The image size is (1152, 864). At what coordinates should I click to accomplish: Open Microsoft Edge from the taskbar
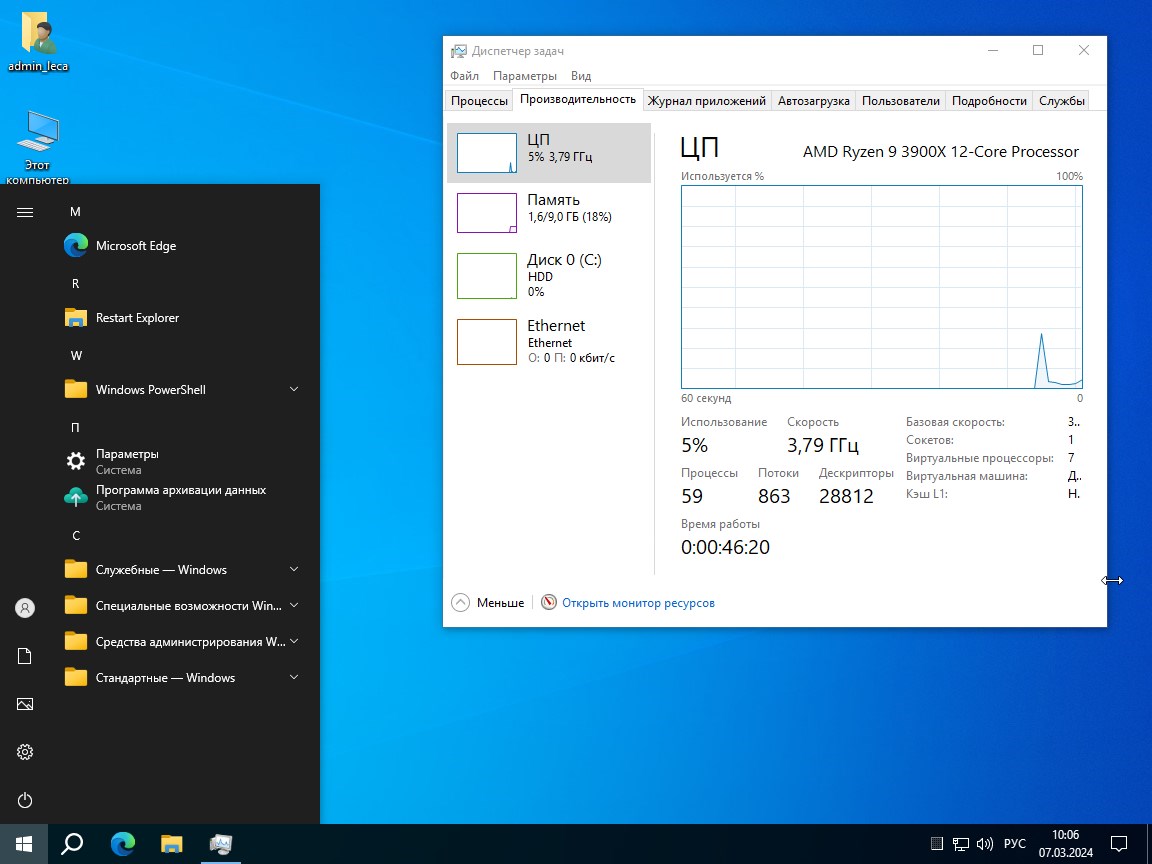(122, 843)
